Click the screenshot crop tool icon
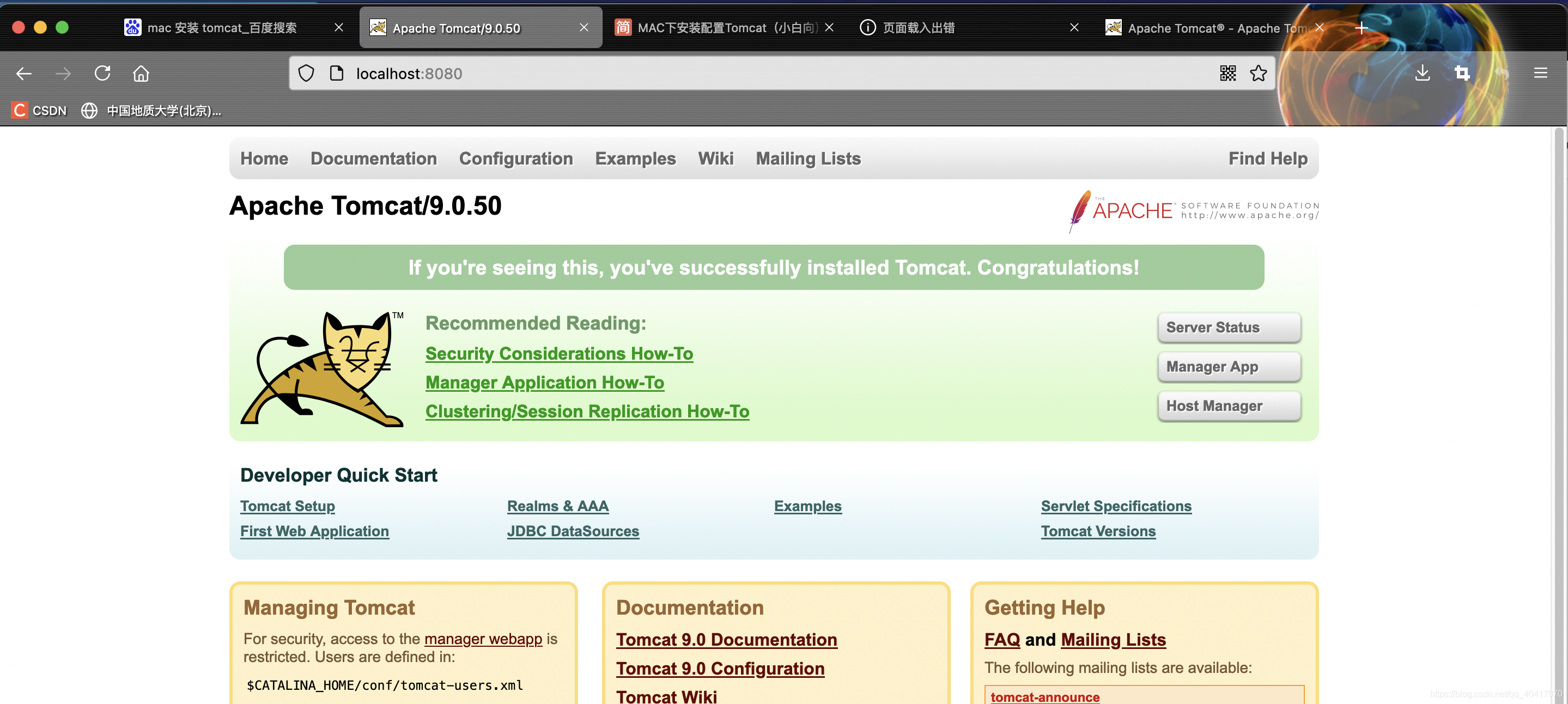This screenshot has width=1568, height=704. click(x=1461, y=74)
